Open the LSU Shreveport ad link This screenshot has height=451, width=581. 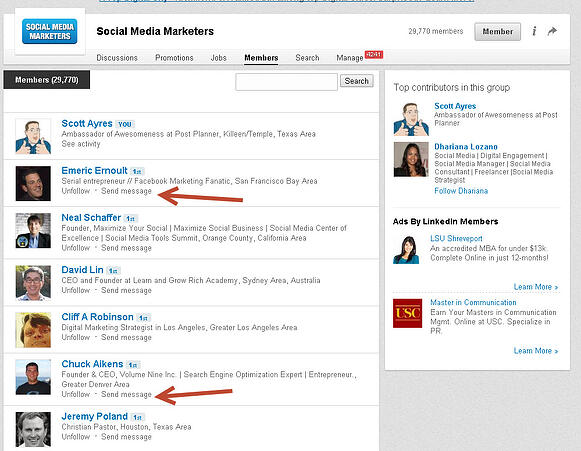pyautogui.click(x=456, y=238)
